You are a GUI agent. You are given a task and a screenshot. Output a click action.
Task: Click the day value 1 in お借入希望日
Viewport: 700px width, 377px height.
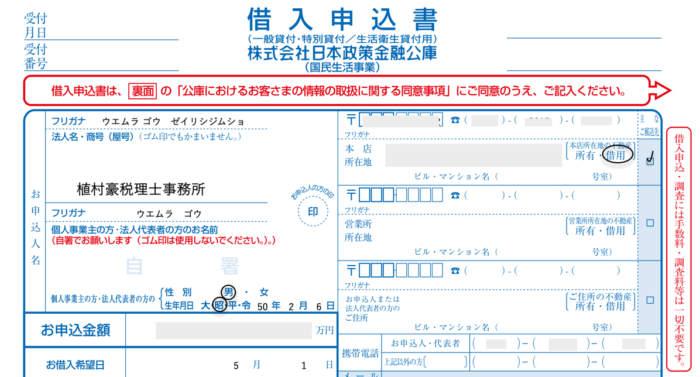tap(304, 366)
